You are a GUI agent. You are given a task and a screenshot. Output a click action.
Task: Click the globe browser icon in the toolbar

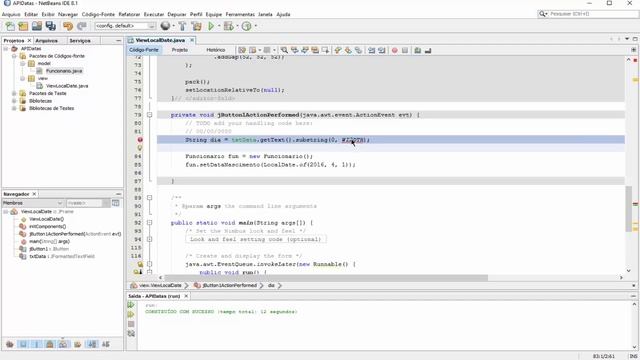click(x=165, y=26)
